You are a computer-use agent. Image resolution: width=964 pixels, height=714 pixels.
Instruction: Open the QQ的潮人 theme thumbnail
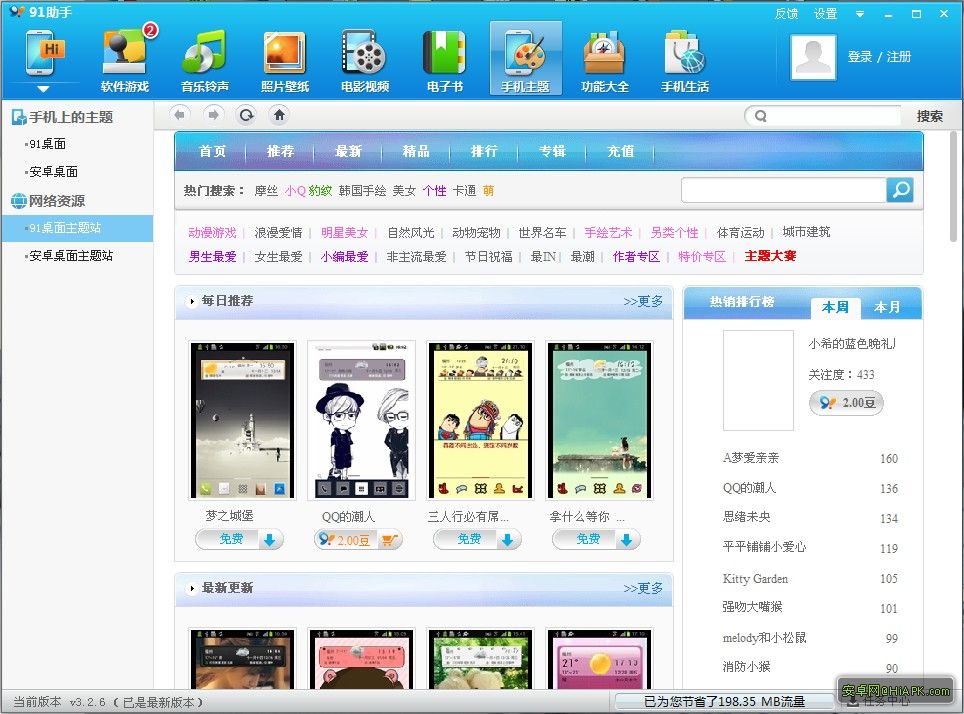(x=362, y=420)
